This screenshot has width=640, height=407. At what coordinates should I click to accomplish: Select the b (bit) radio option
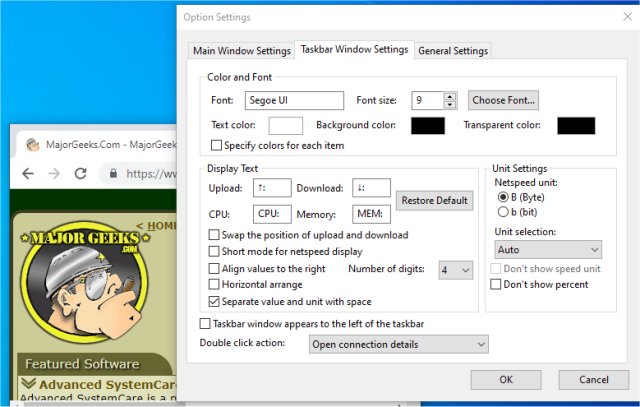pyautogui.click(x=503, y=212)
